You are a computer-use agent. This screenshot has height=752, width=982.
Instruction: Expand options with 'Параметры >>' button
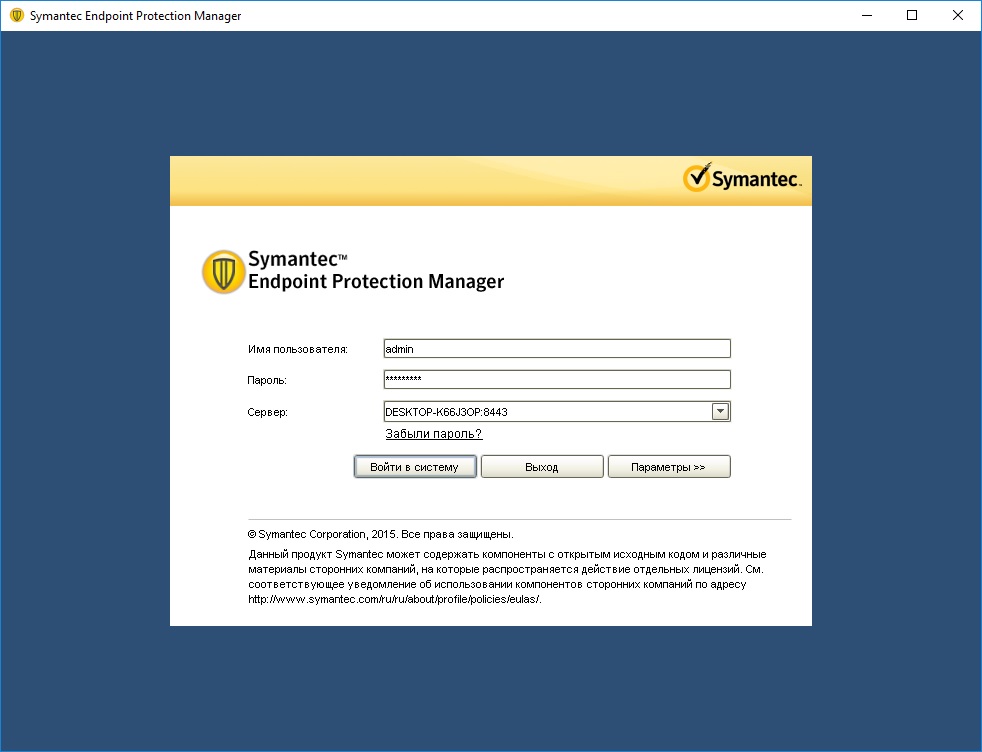(668, 466)
